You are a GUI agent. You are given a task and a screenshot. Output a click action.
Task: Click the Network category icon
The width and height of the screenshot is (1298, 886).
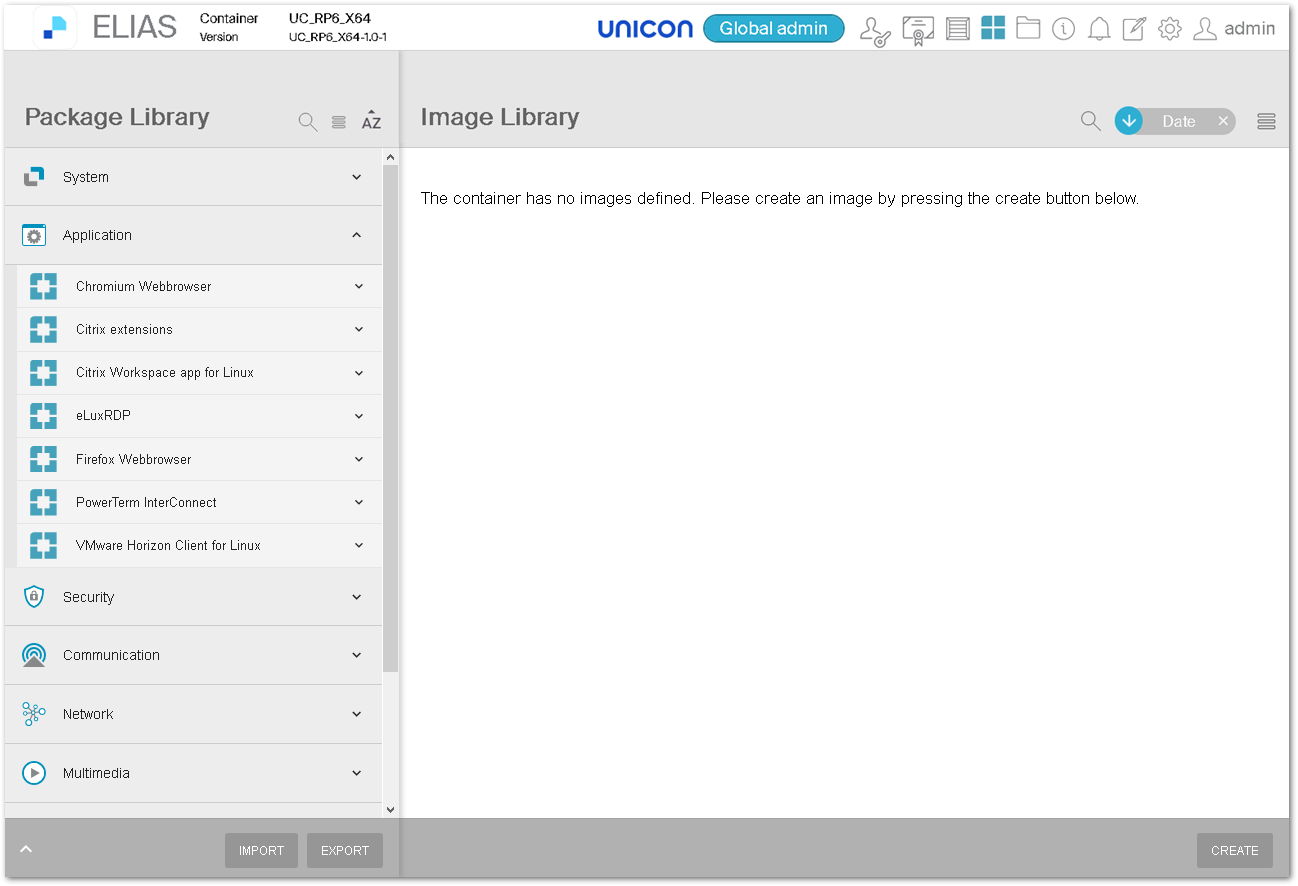(x=34, y=713)
